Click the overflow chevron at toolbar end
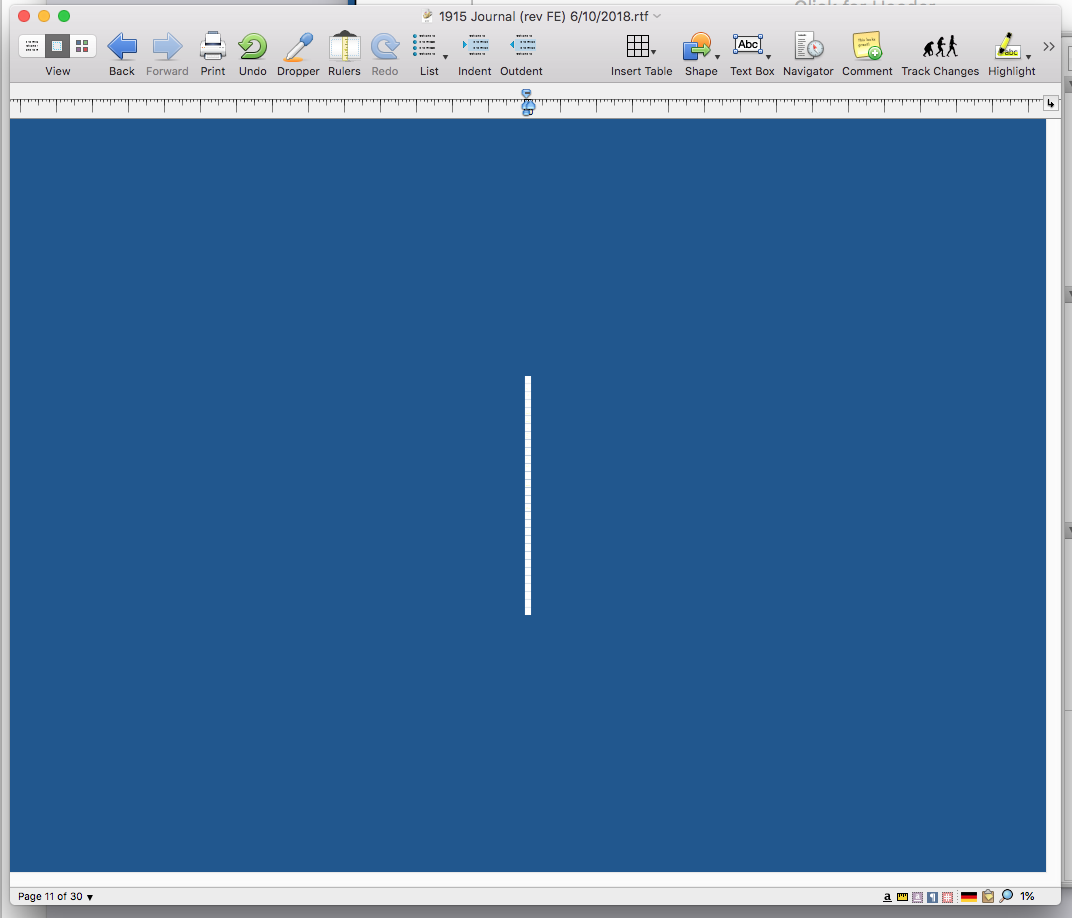Viewport: 1072px width, 918px height. click(x=1048, y=45)
